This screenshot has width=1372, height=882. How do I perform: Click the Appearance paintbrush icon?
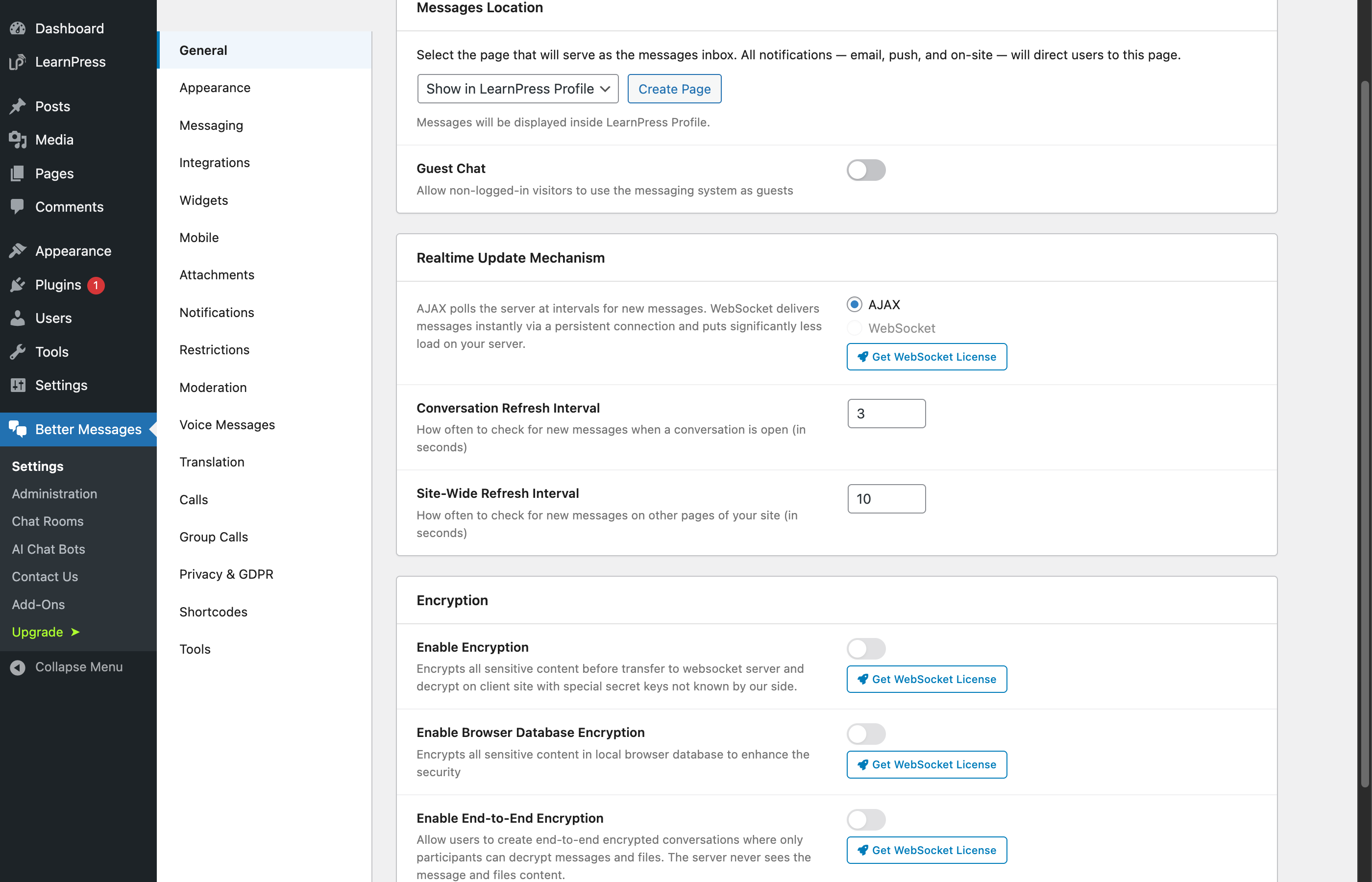[18, 251]
